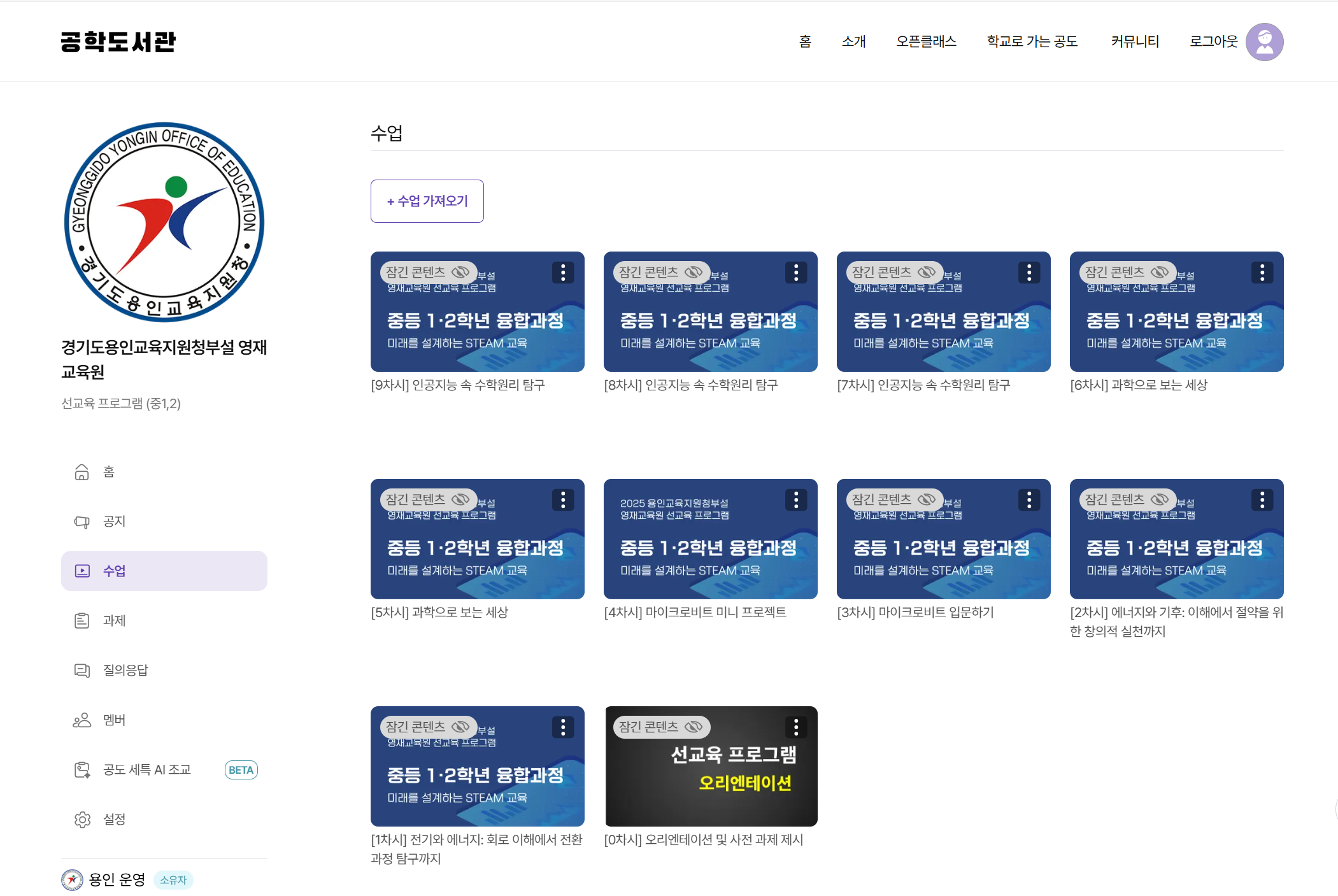Click the 공학도서관 logo
The width and height of the screenshot is (1338, 896).
tap(118, 42)
